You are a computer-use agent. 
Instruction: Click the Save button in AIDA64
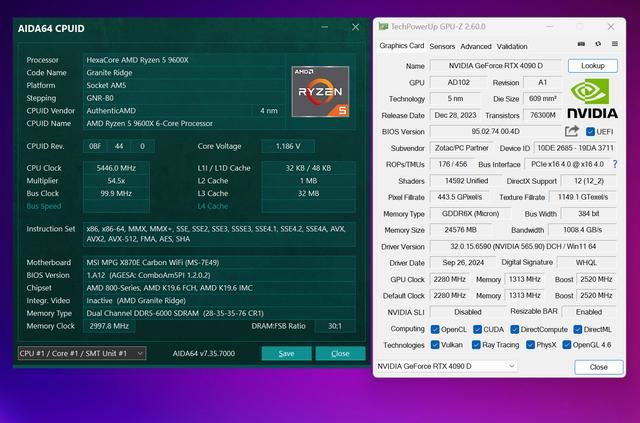pos(287,354)
